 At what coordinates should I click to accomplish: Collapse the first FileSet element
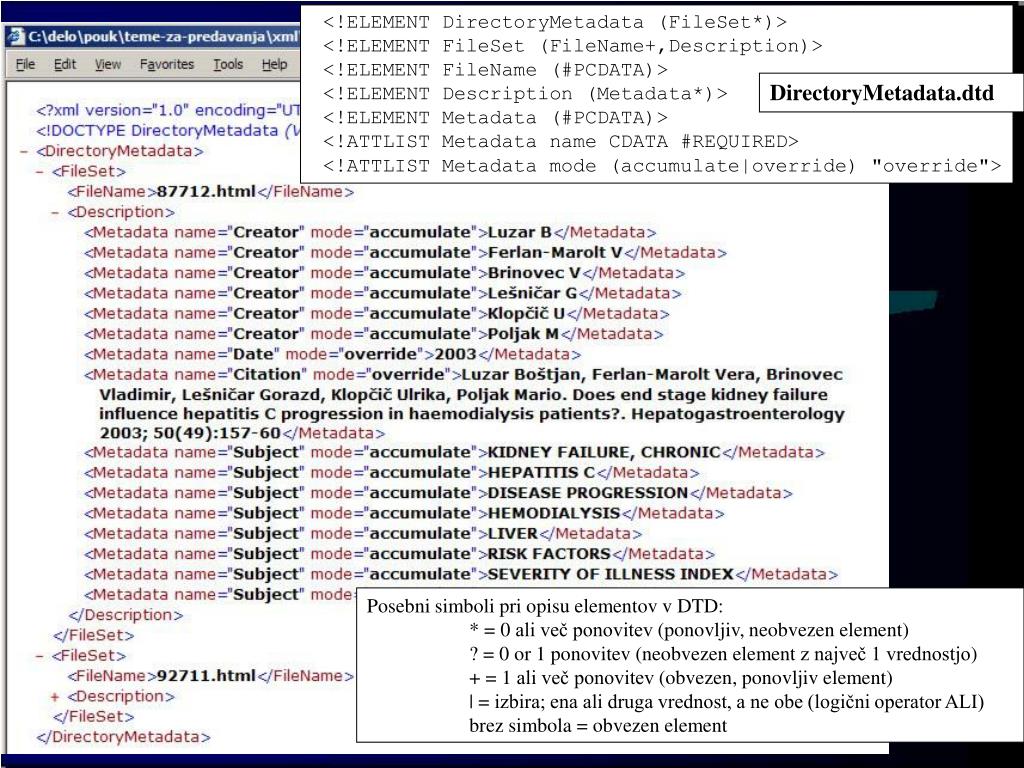click(x=40, y=172)
